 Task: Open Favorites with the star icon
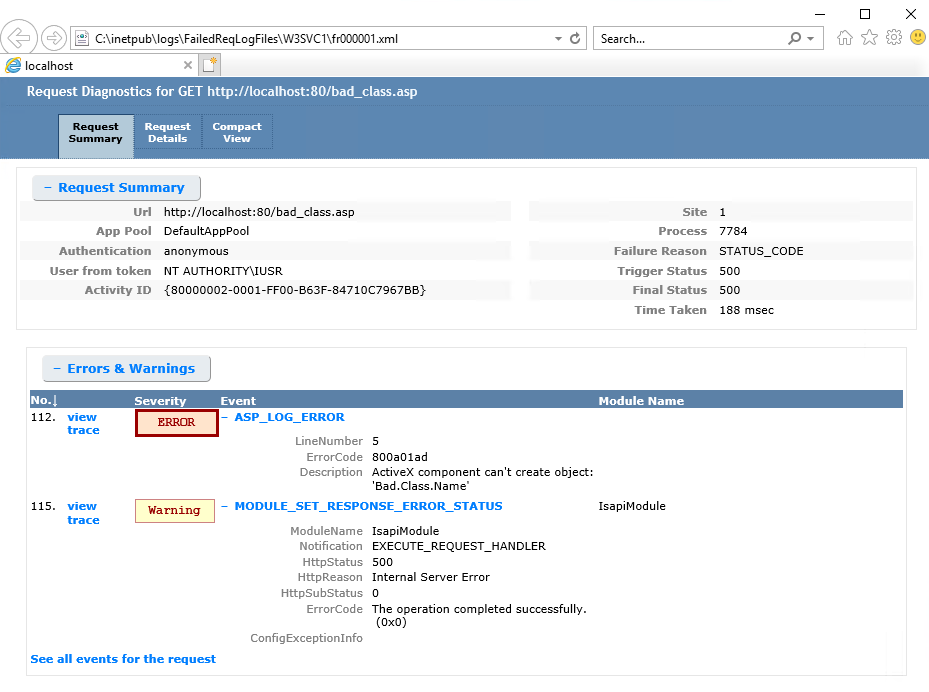pyautogui.click(x=869, y=38)
